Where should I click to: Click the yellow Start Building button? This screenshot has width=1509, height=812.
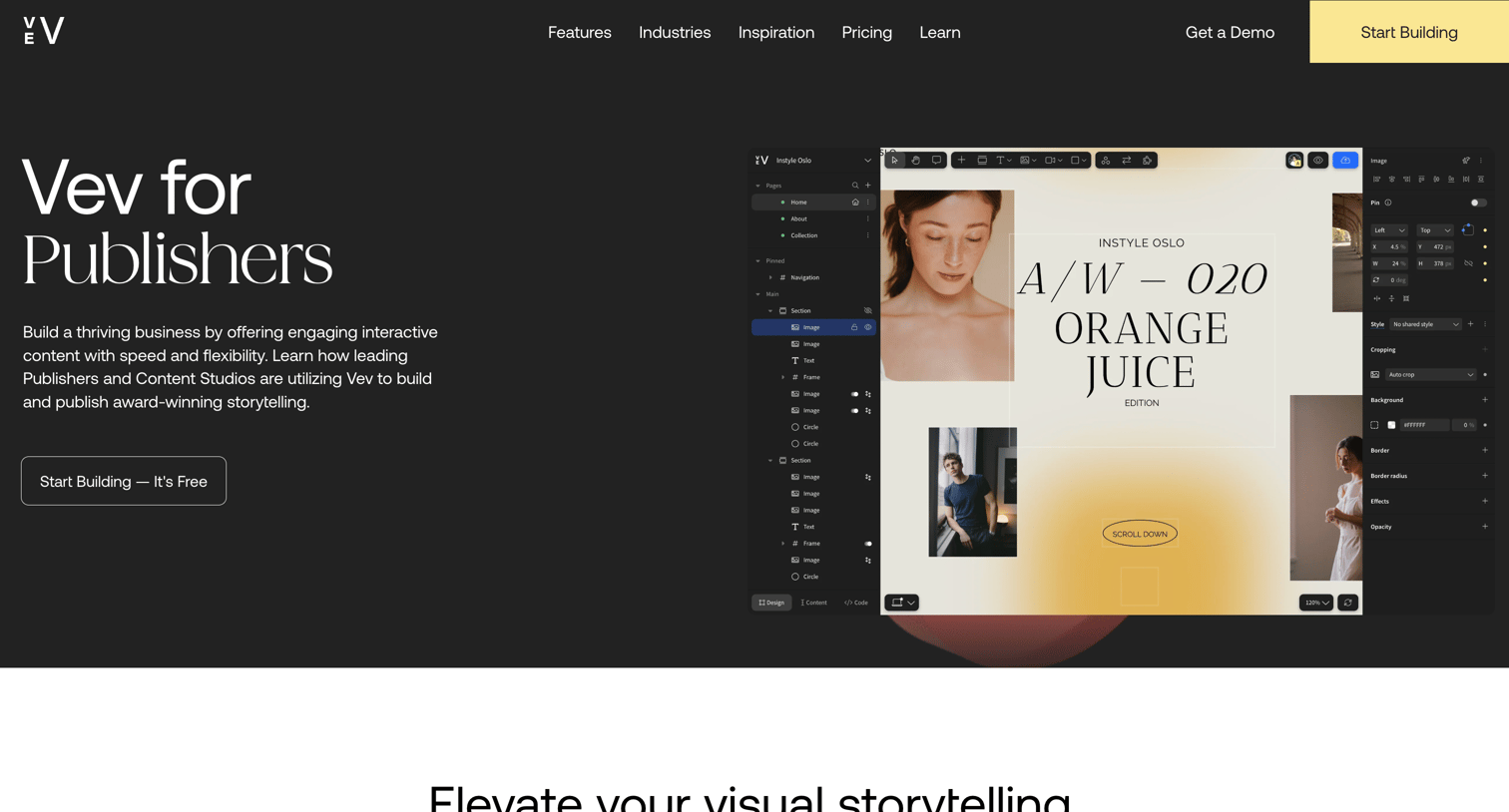1409,32
